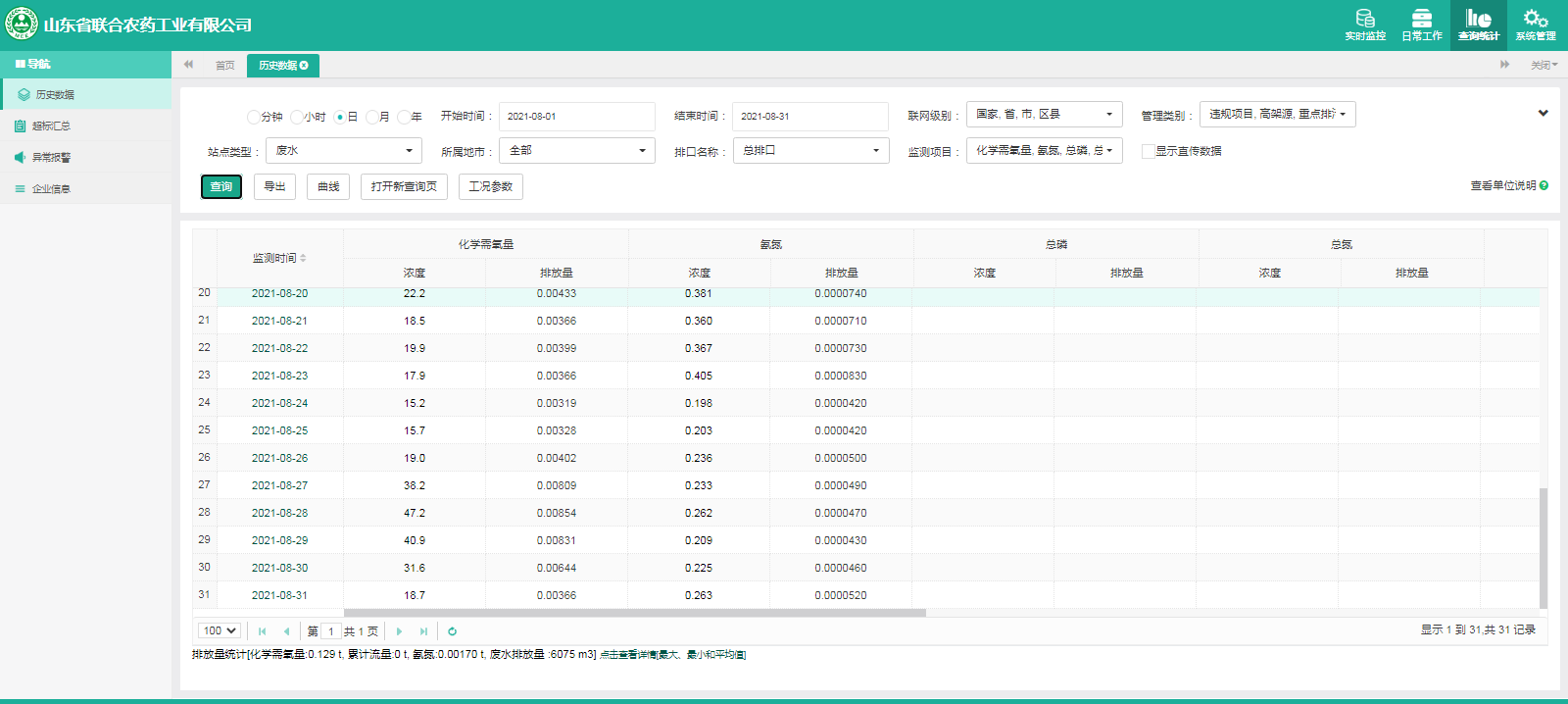Click the 导出 export button

(274, 187)
